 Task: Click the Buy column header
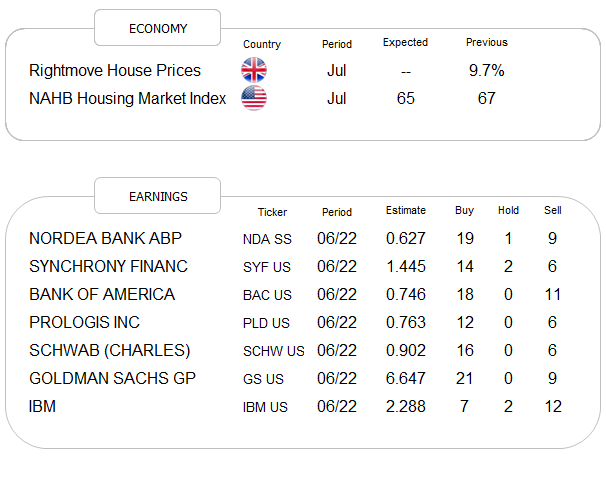[x=465, y=210]
